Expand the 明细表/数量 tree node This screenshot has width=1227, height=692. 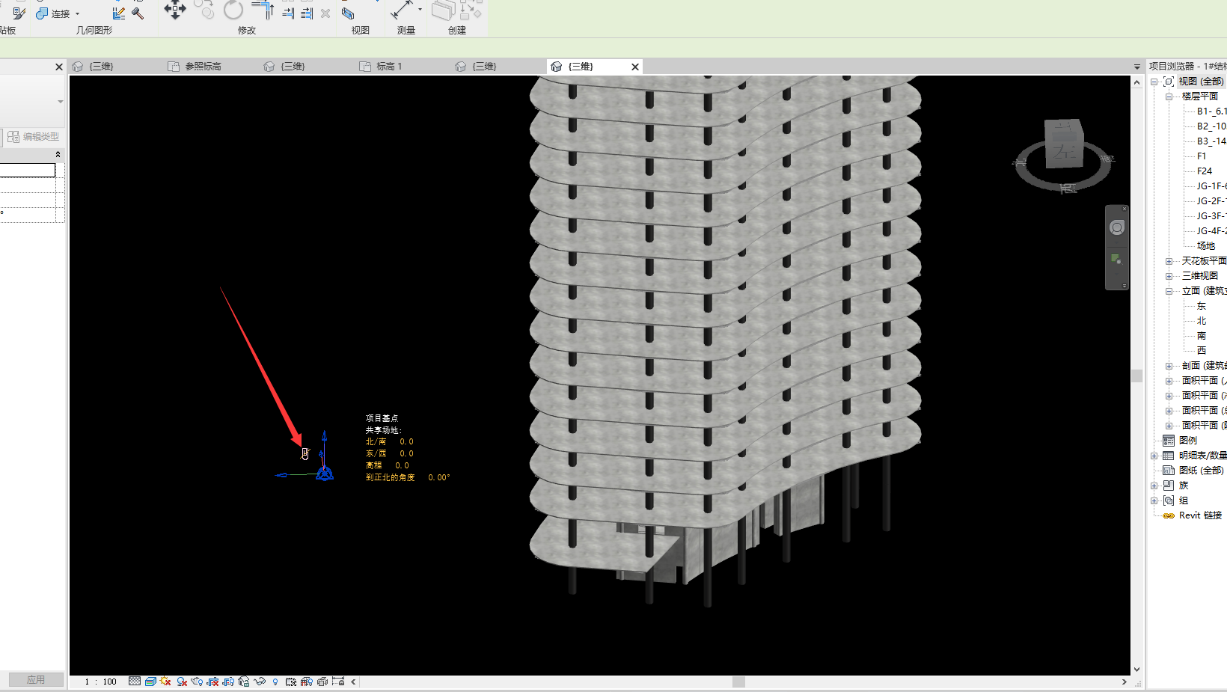click(1155, 455)
